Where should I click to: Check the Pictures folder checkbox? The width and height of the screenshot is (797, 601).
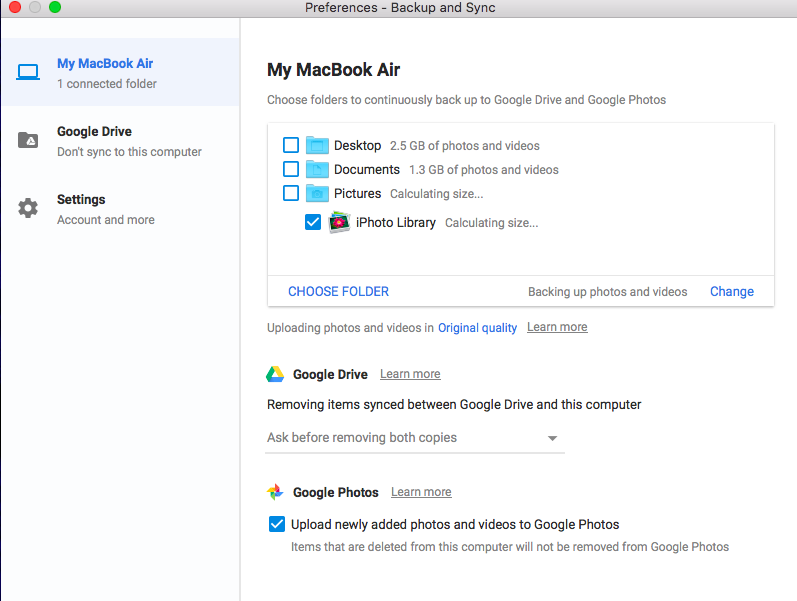click(x=291, y=193)
